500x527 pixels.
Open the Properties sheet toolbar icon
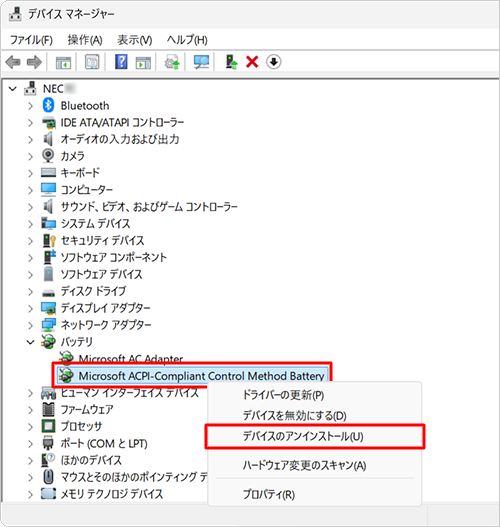click(x=92, y=62)
